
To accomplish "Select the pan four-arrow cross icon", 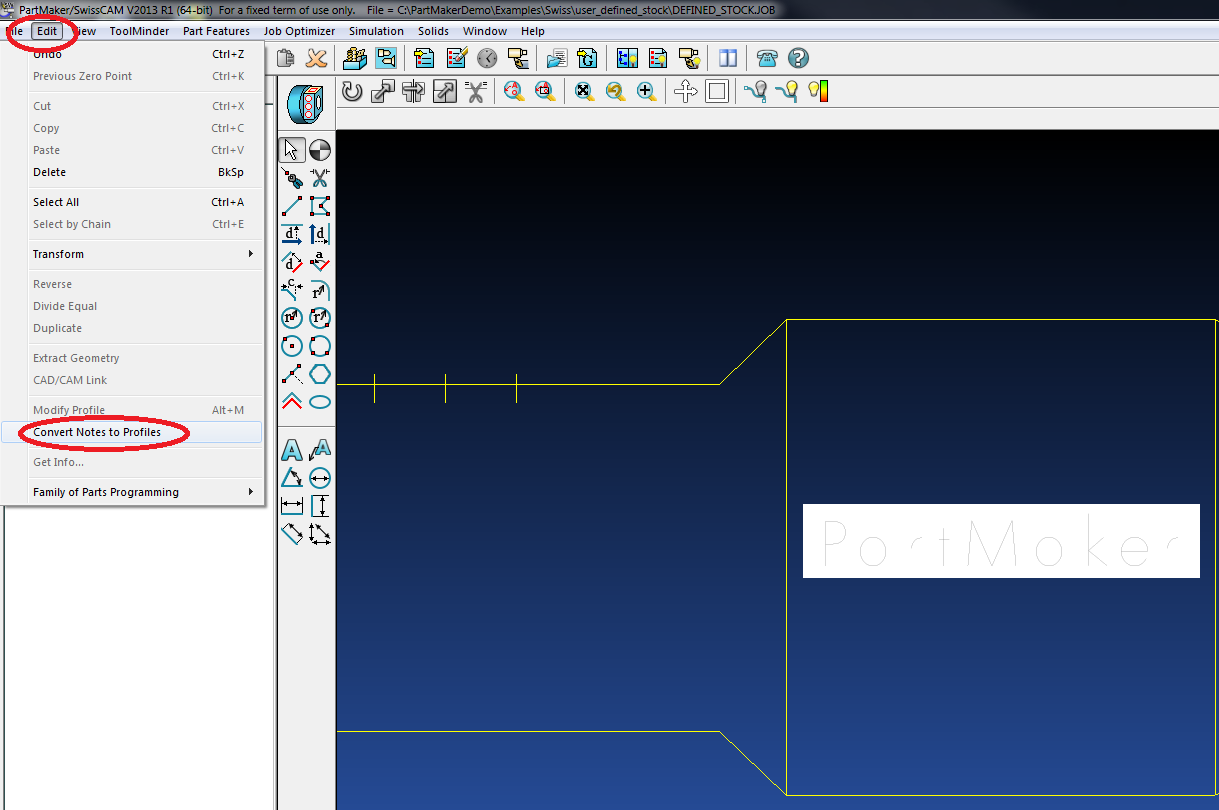I will (685, 92).
